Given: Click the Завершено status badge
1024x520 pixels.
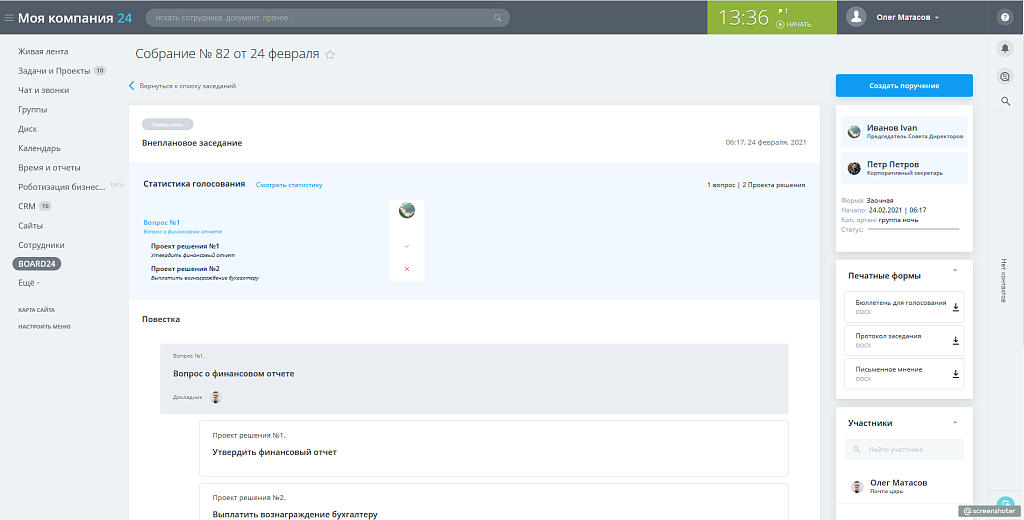Looking at the screenshot, I should 167,124.
